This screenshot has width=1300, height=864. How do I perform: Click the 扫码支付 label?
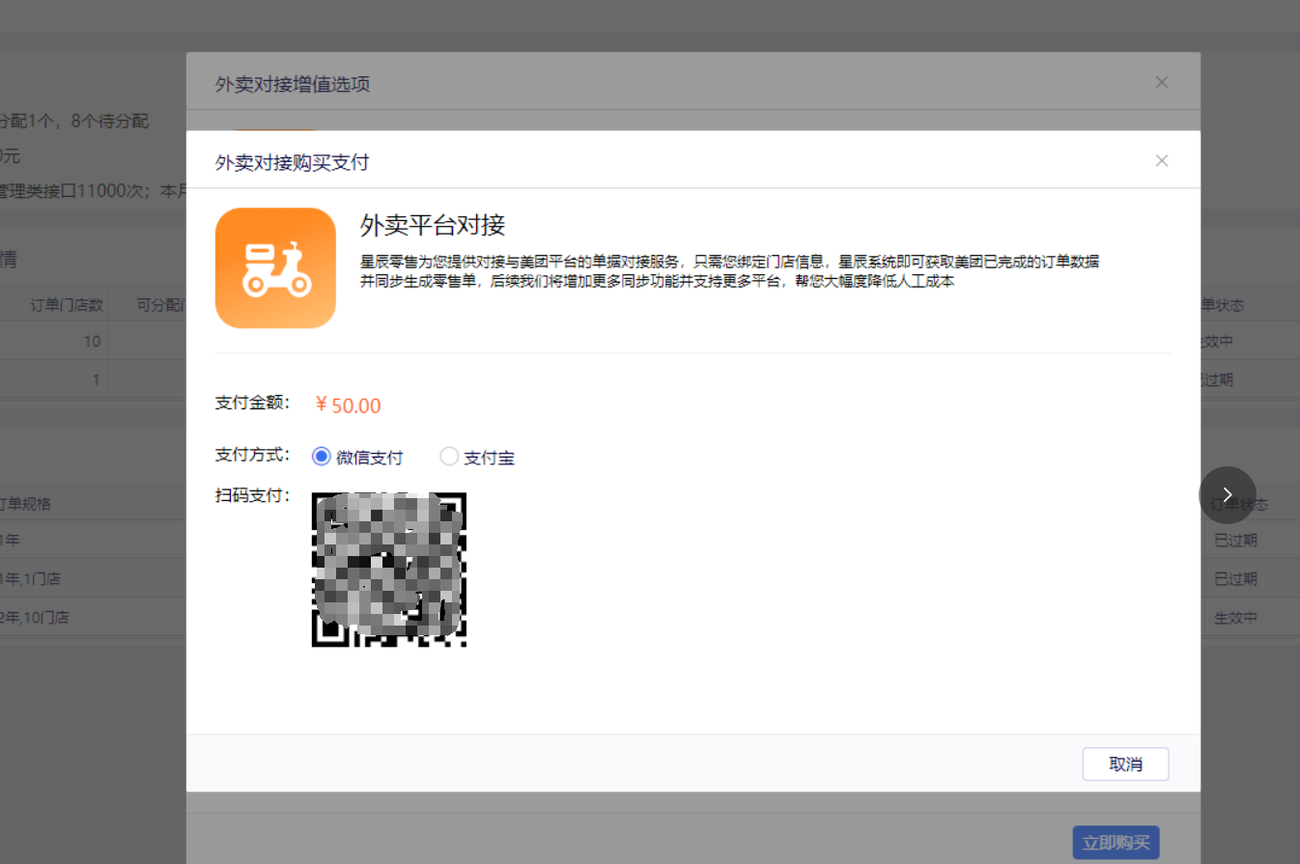[253, 495]
